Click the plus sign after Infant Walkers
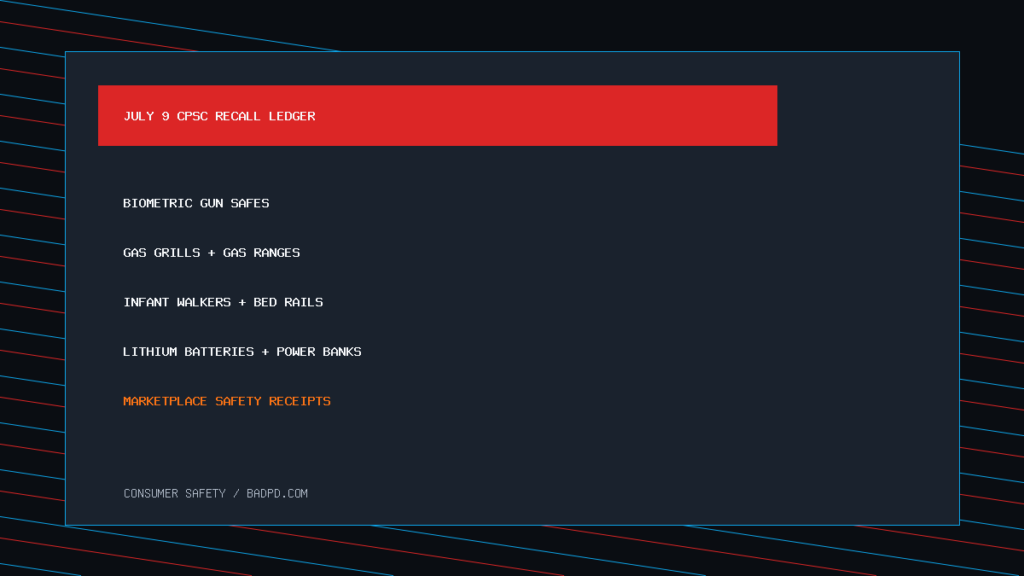 (242, 302)
